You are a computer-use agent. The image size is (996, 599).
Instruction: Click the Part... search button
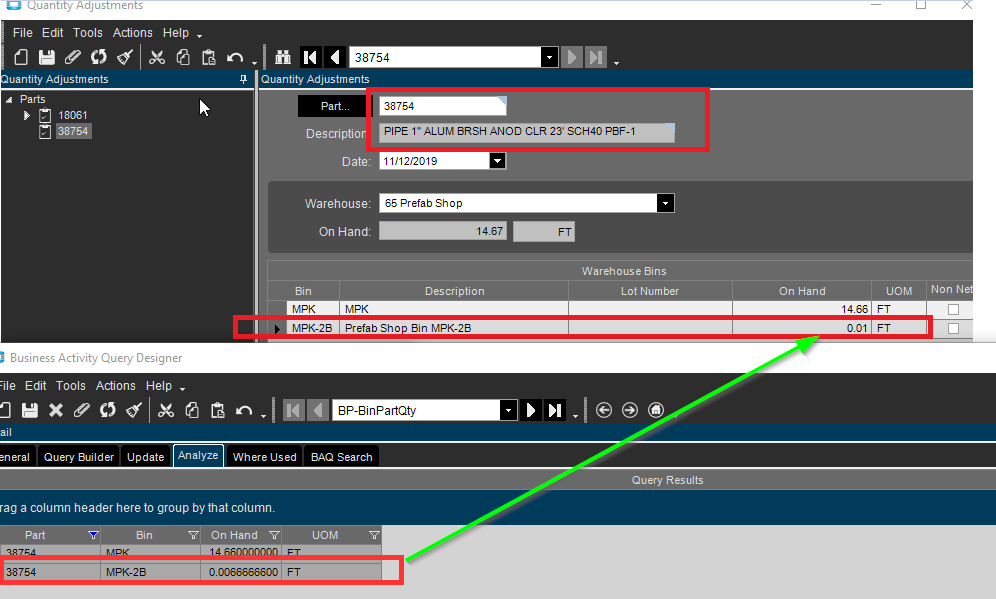(x=335, y=106)
